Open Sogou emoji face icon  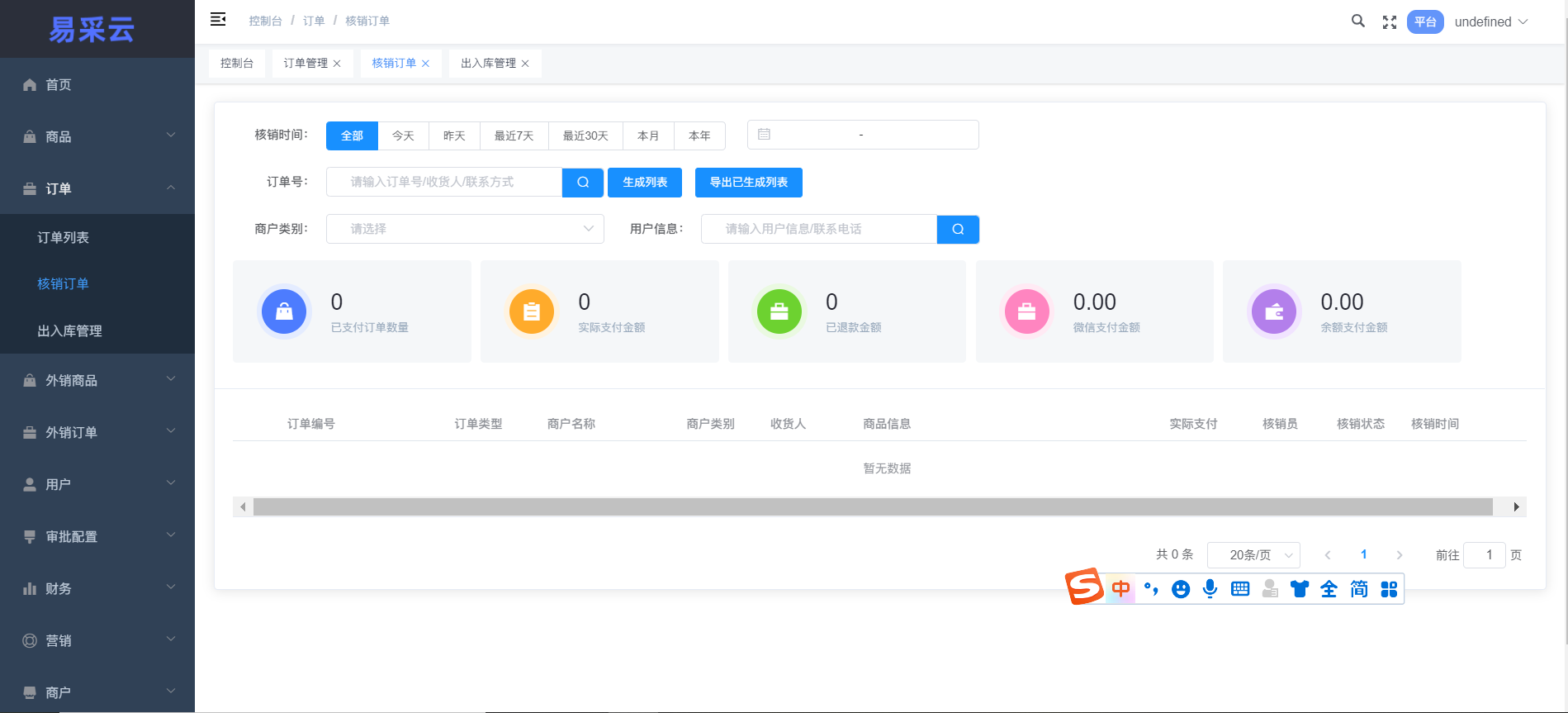coord(1181,589)
